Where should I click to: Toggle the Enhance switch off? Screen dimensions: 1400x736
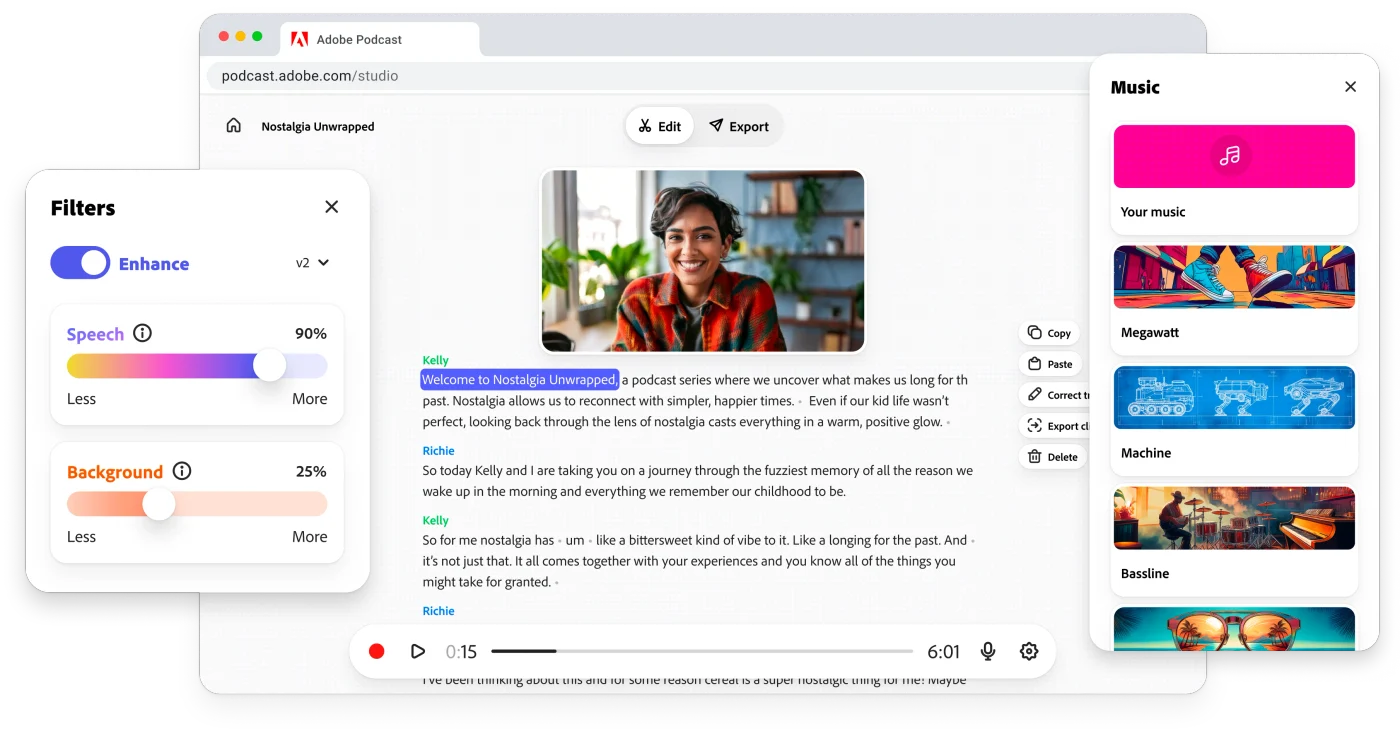point(80,263)
